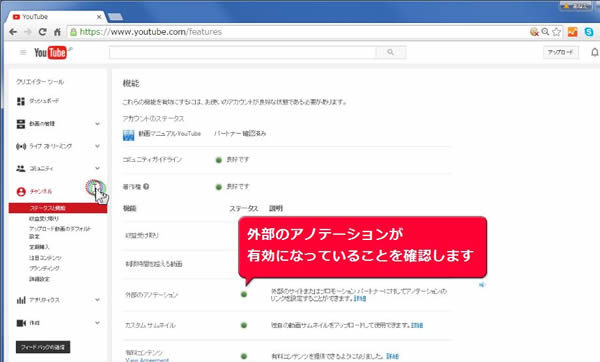Open notifications via the bell icon

(x=595, y=52)
